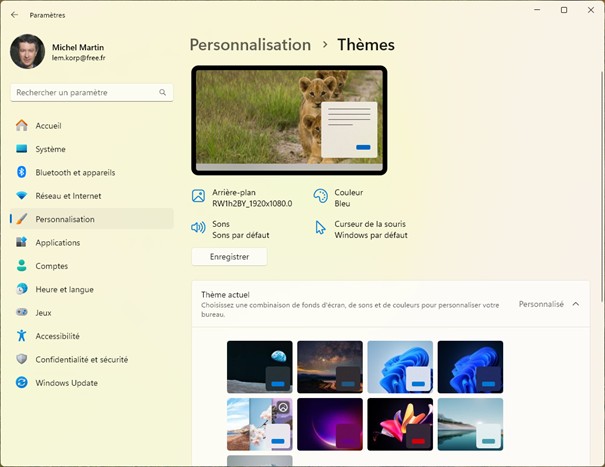Click the Personnalisation paintbrush icon
Viewport: 605px width, 467px height.
tap(22, 219)
